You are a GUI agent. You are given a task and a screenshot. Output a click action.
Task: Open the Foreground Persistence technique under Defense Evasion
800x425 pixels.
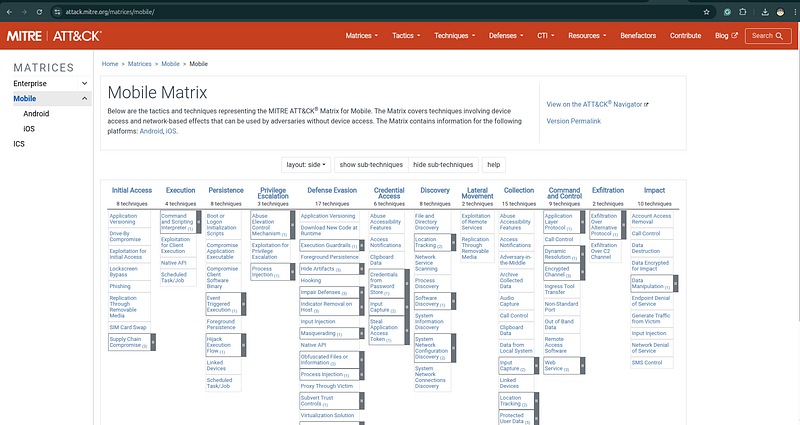(329, 257)
